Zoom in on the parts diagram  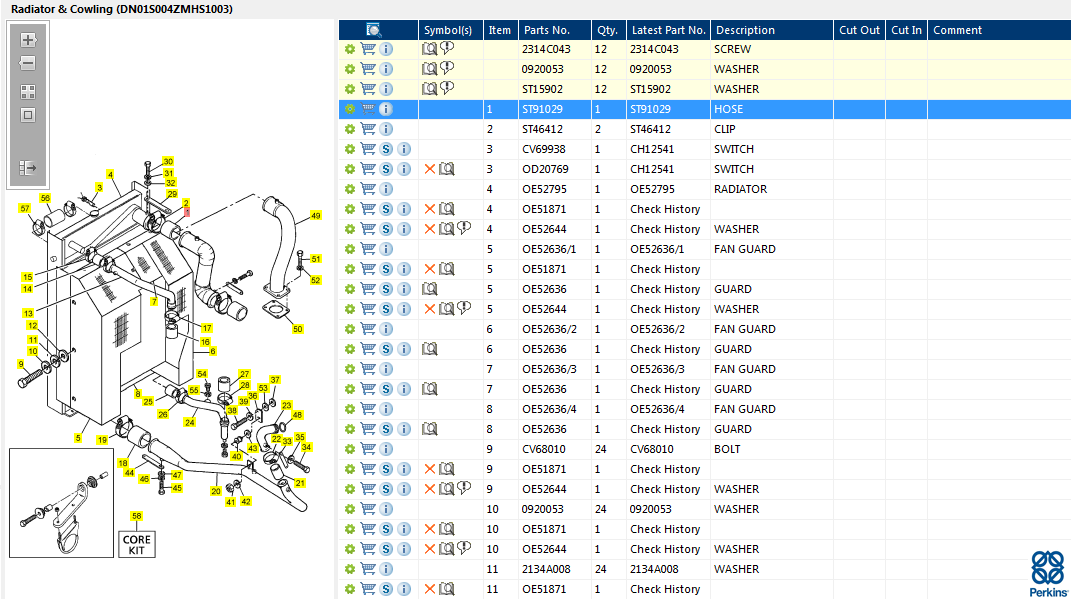pos(28,40)
